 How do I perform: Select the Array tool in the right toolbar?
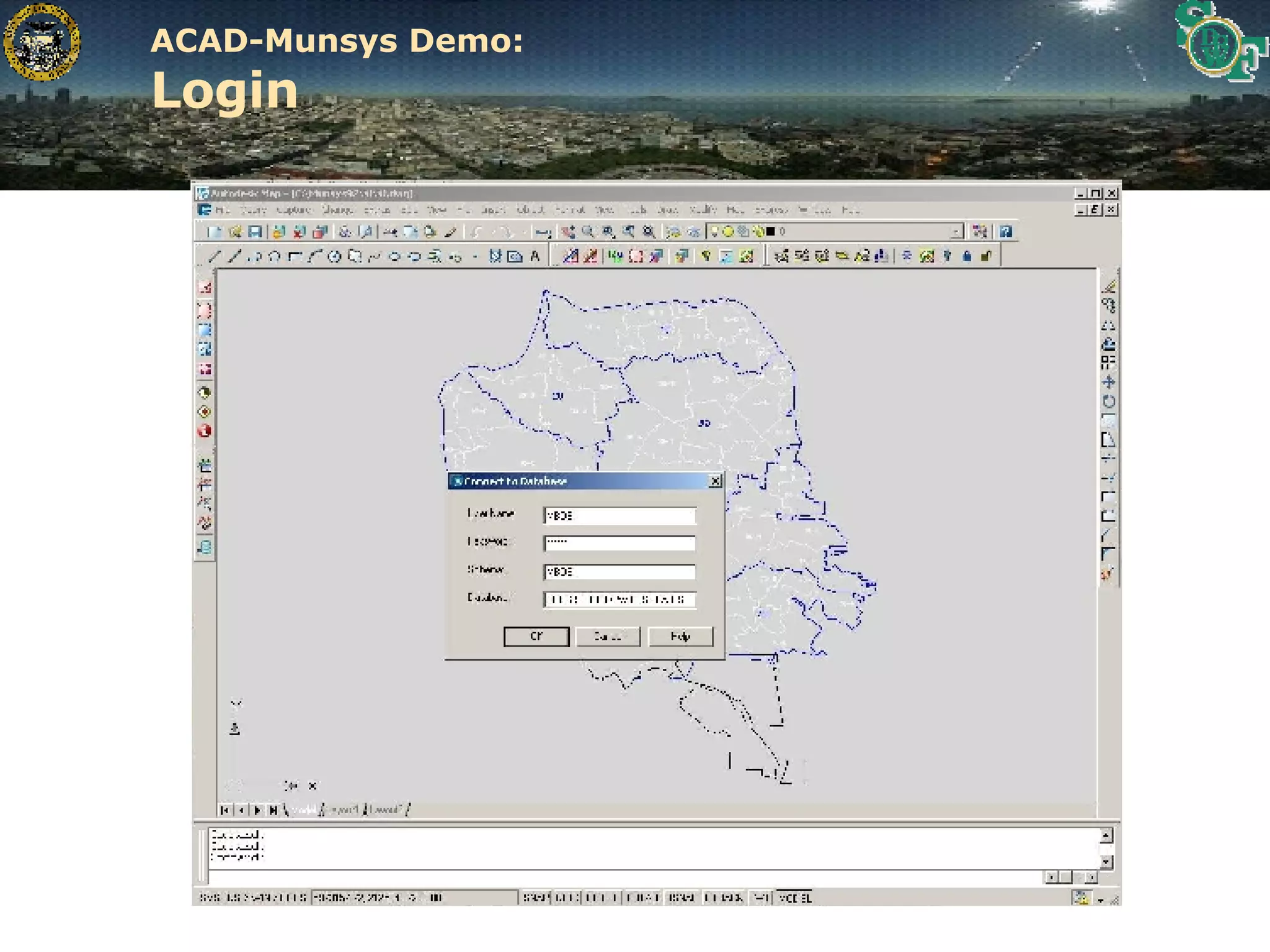pyautogui.click(x=1109, y=363)
